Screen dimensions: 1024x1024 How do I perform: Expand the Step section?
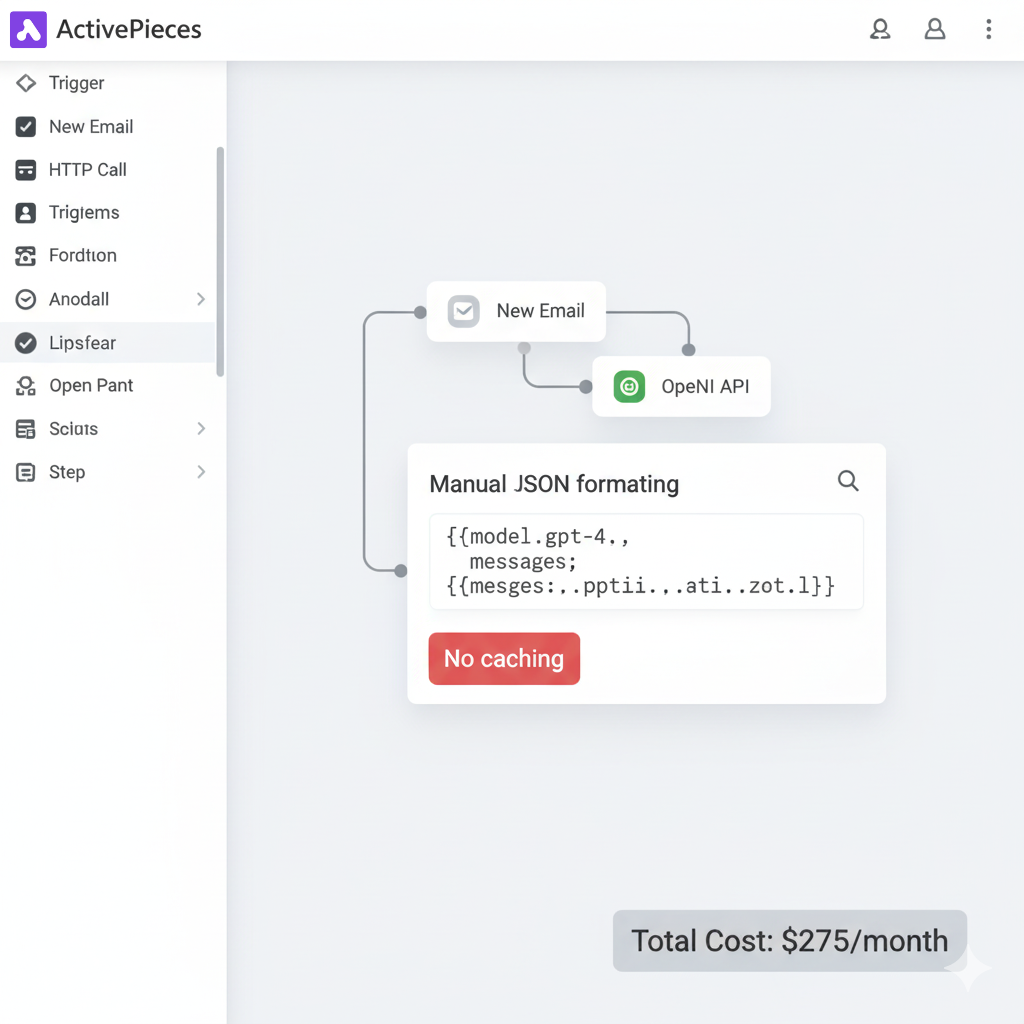(x=200, y=471)
